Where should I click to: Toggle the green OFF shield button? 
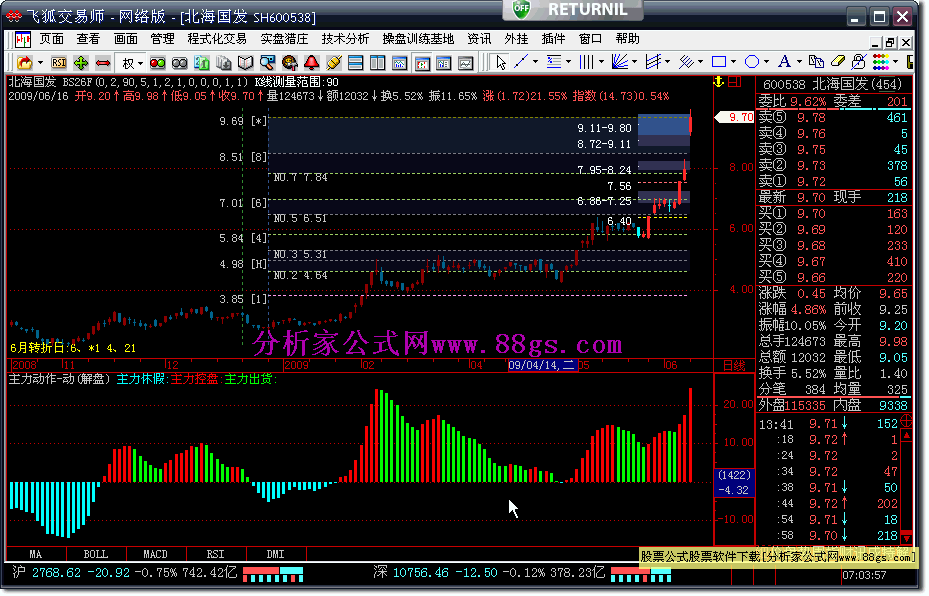click(521, 8)
